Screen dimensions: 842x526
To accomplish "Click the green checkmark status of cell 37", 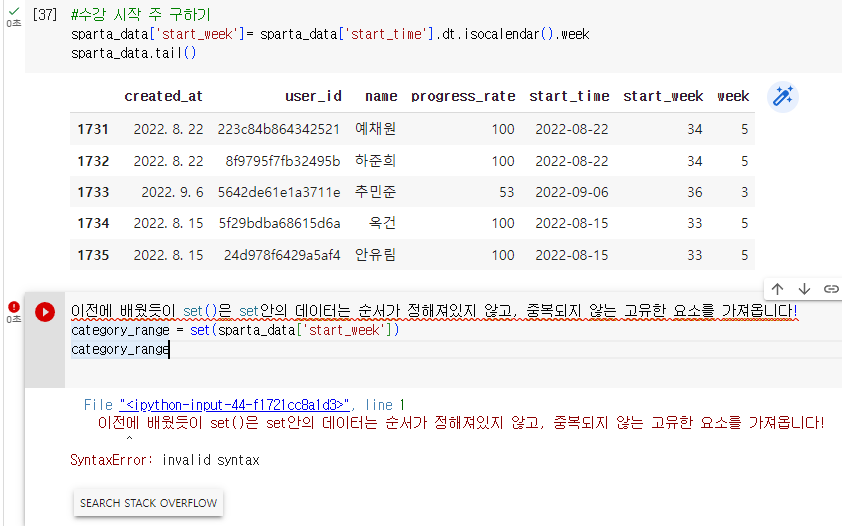I will 14,11.
